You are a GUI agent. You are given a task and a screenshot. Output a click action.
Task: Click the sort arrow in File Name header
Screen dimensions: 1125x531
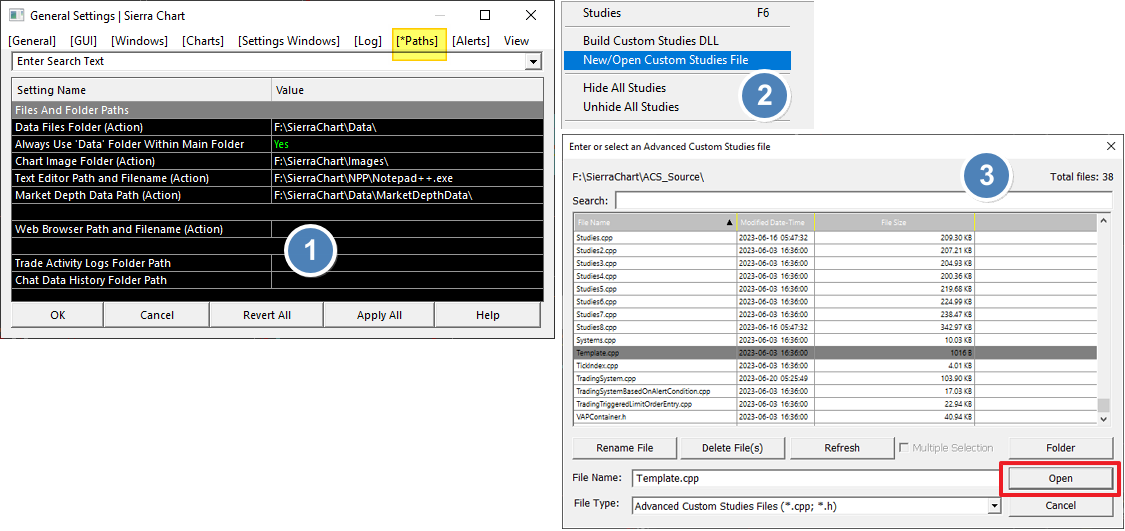click(730, 222)
